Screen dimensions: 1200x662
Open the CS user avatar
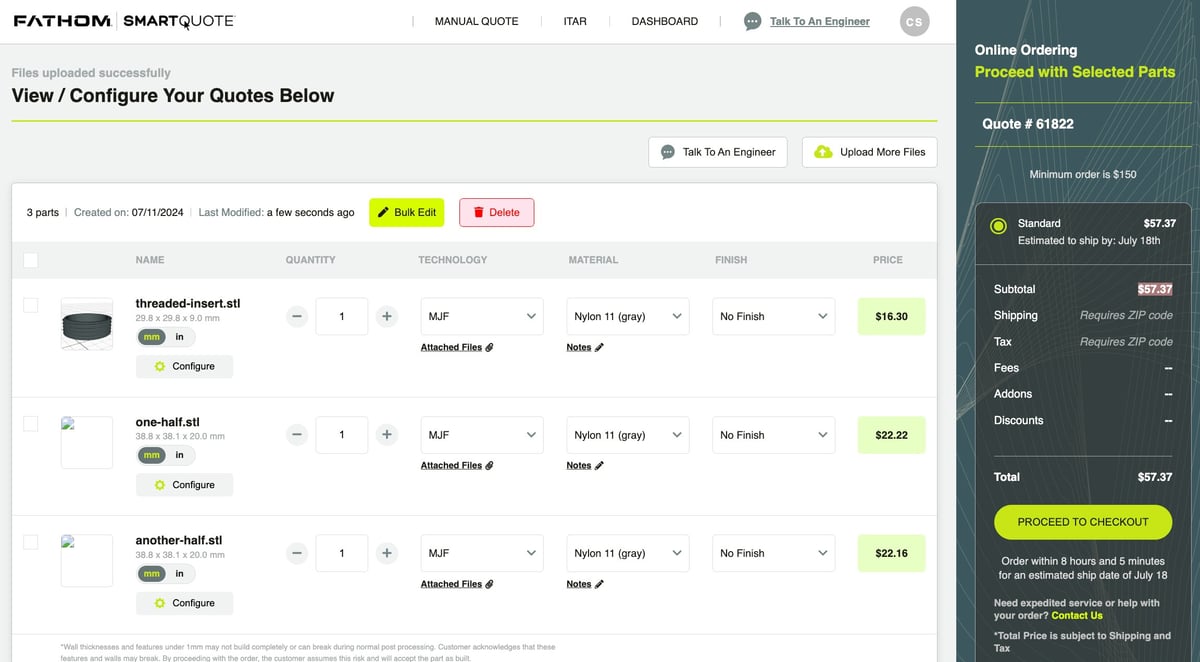point(914,21)
